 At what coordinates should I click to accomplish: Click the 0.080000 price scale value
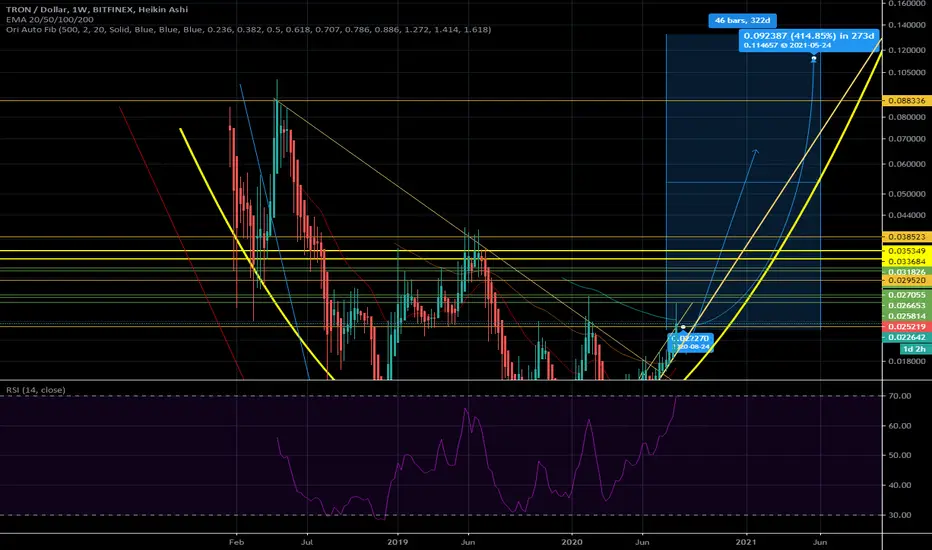(x=906, y=117)
